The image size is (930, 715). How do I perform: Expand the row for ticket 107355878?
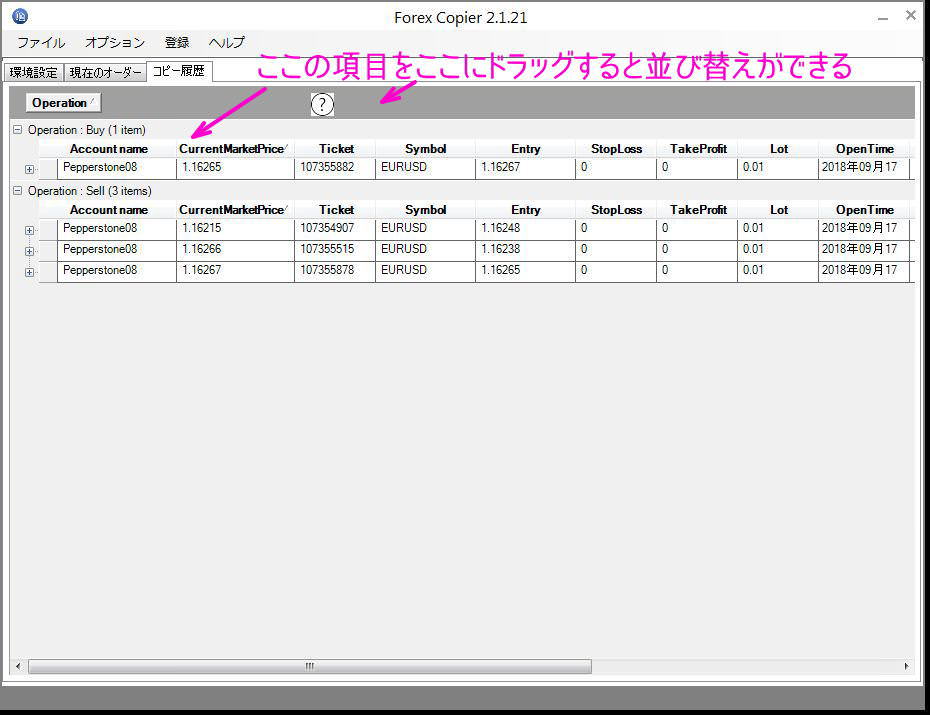[x=29, y=272]
